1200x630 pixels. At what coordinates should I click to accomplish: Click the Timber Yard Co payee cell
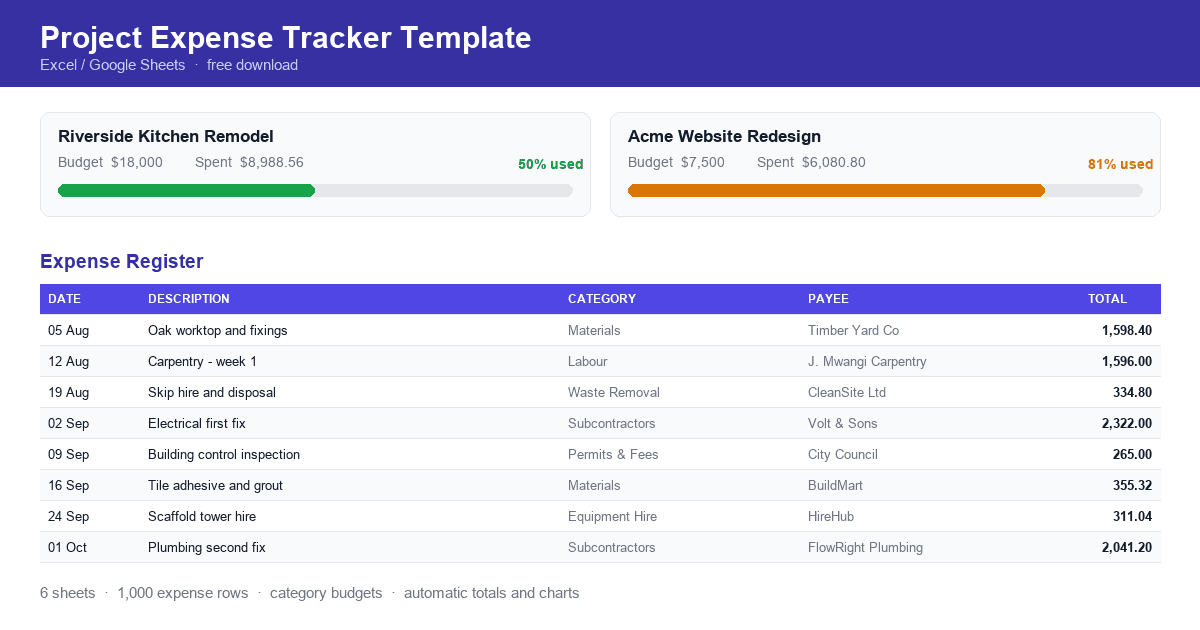(x=853, y=330)
